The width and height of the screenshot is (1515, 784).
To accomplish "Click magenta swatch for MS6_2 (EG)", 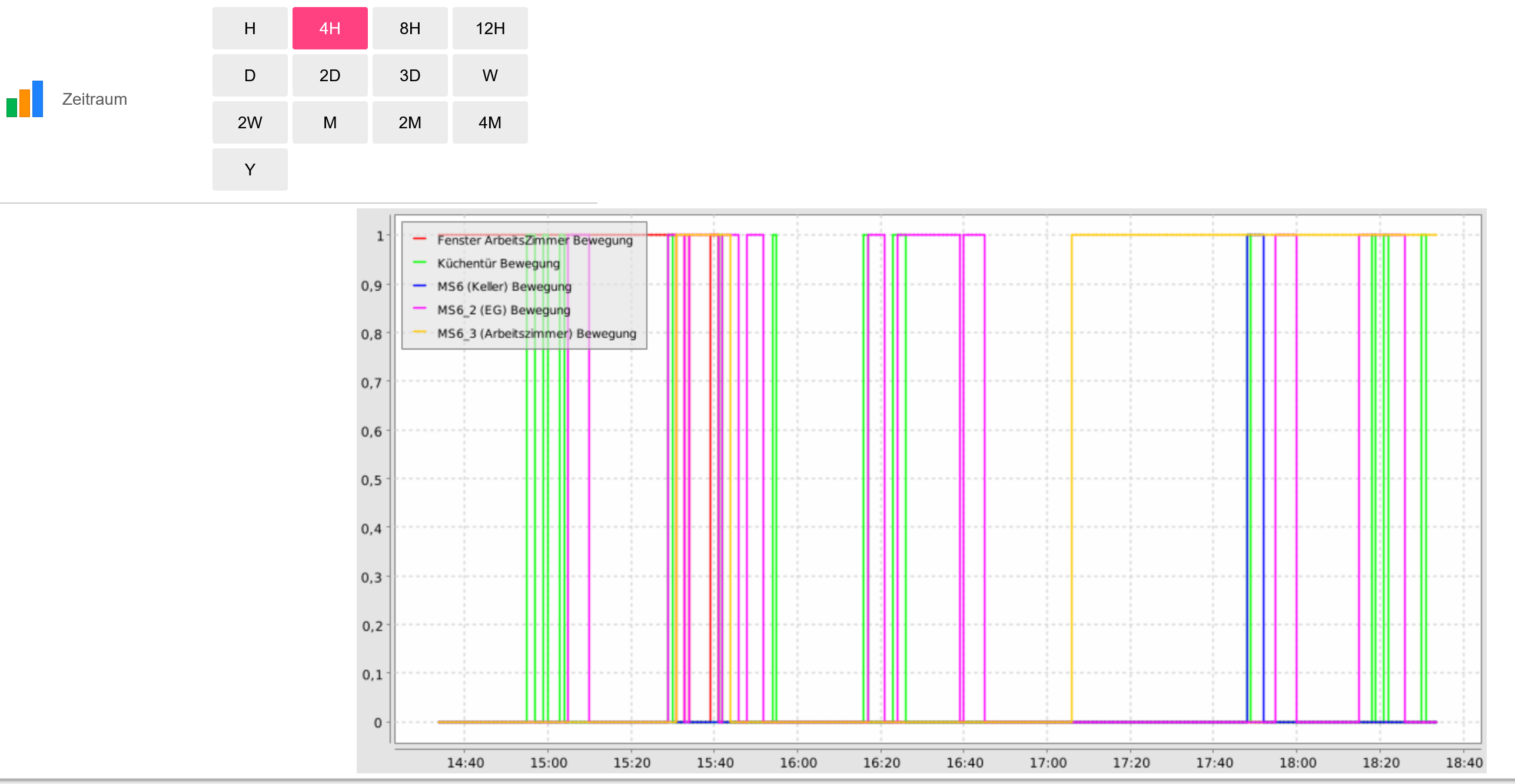I will (420, 308).
